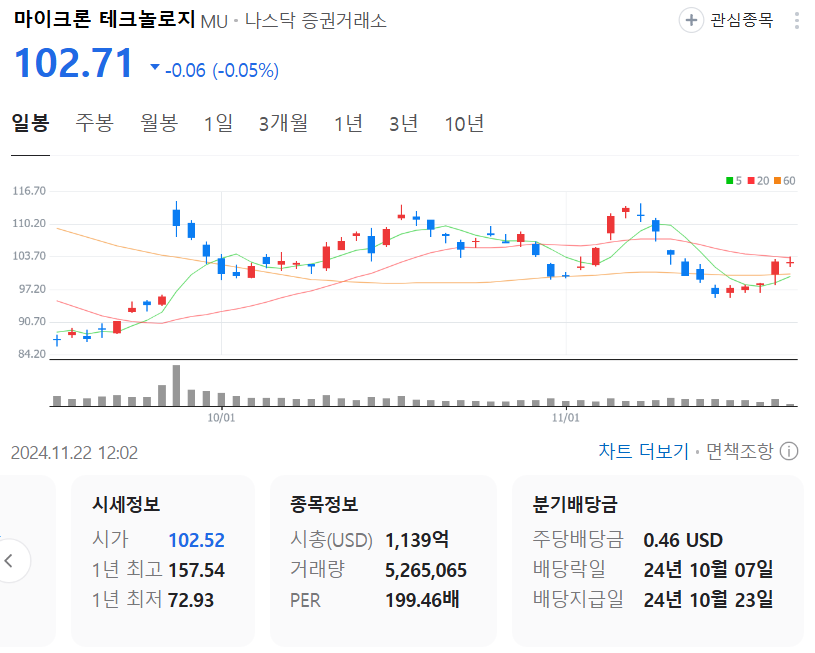
Task: Click the 배당락일 date 24년 10월 07일
Action: click(x=708, y=570)
